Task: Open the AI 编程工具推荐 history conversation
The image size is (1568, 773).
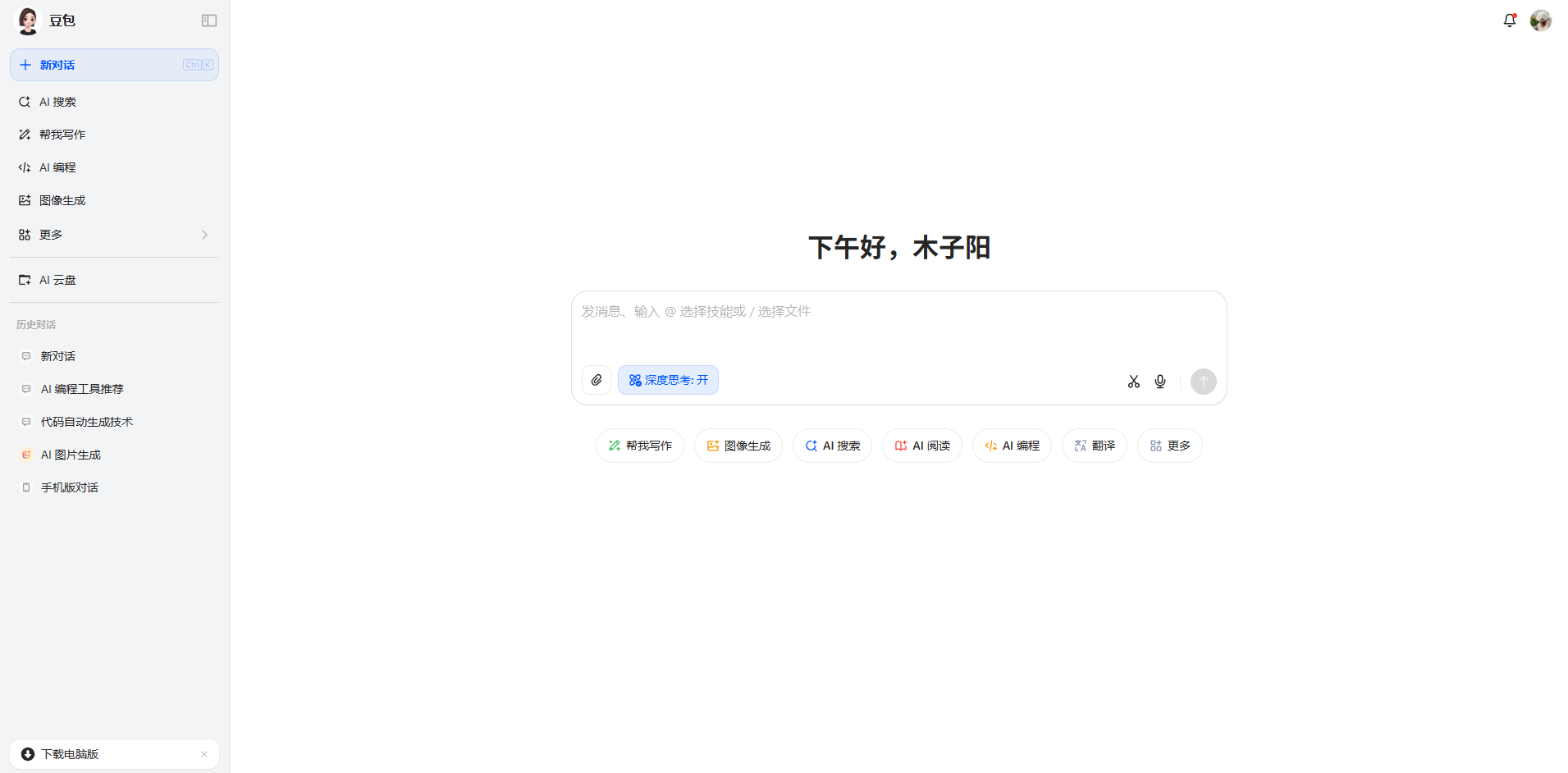Action: (114, 389)
